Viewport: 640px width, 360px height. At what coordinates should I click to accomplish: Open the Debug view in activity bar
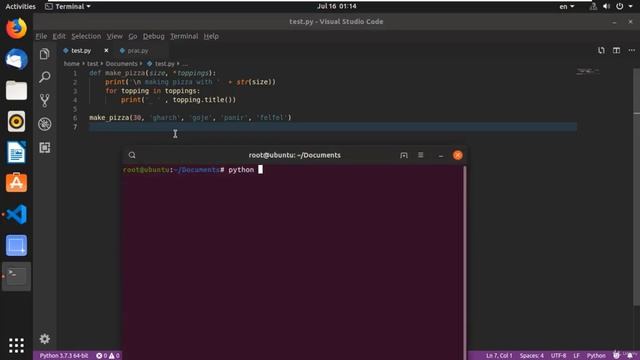[44, 124]
